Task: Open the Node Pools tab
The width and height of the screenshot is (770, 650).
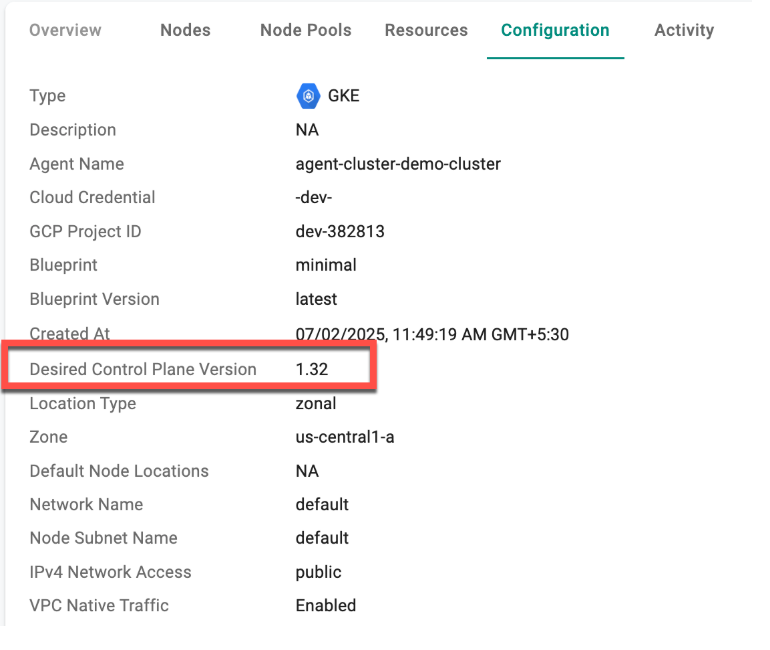Action: [306, 30]
